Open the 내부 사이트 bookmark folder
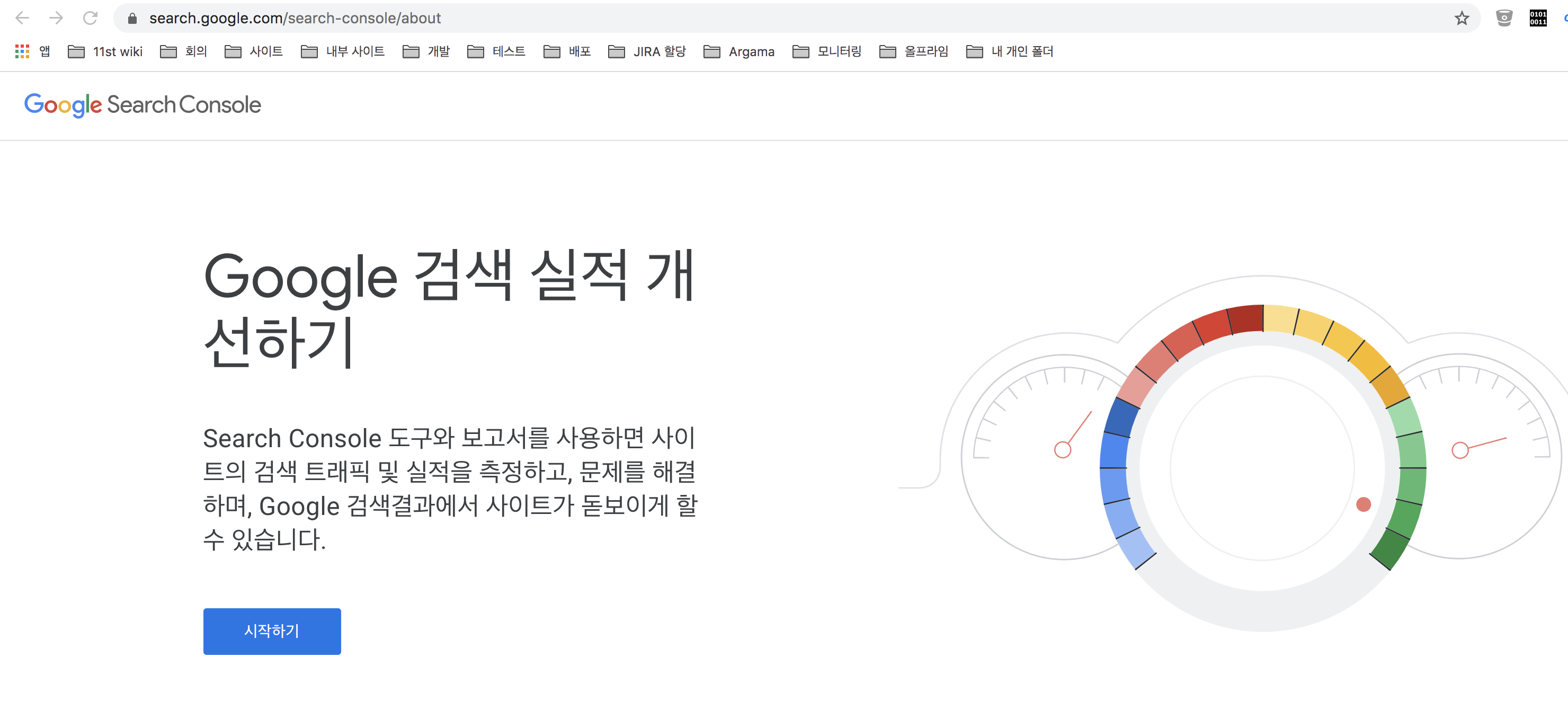This screenshot has width=1568, height=728. 343,52
